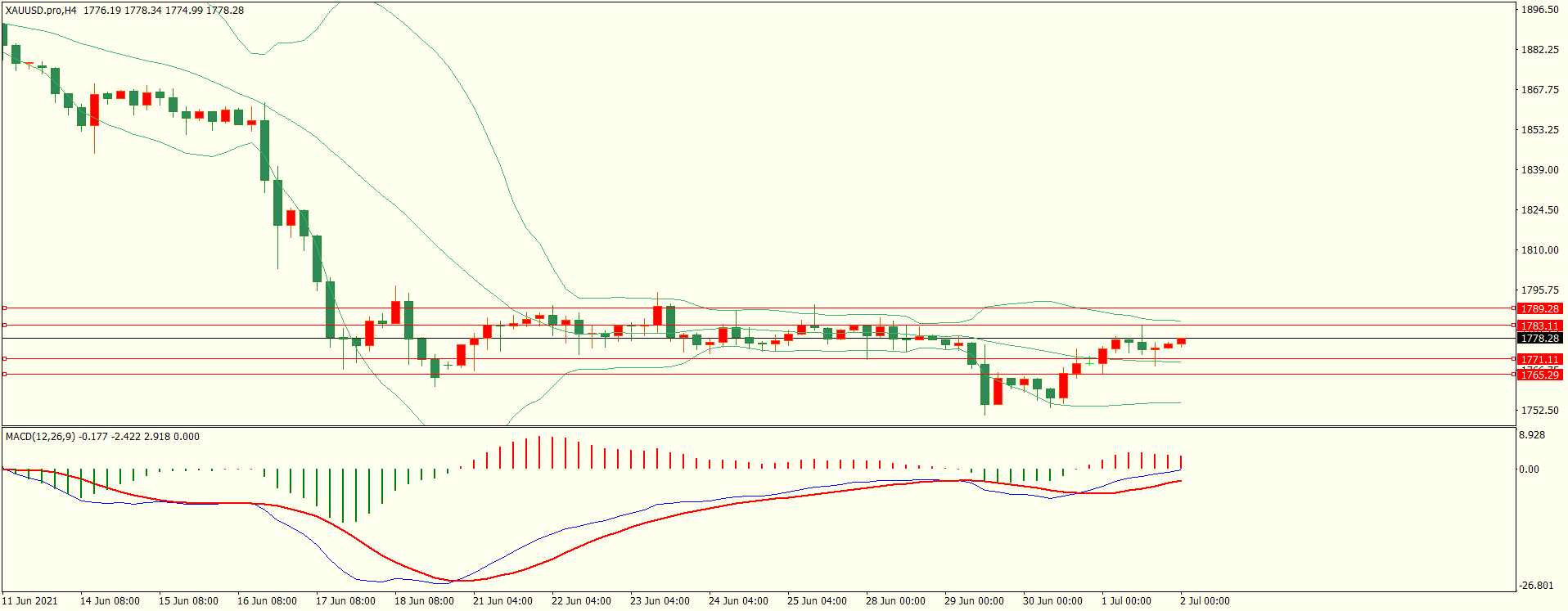The image size is (1568, 611).
Task: Click the MACD(12,26,9) indicator label
Action: (40, 437)
